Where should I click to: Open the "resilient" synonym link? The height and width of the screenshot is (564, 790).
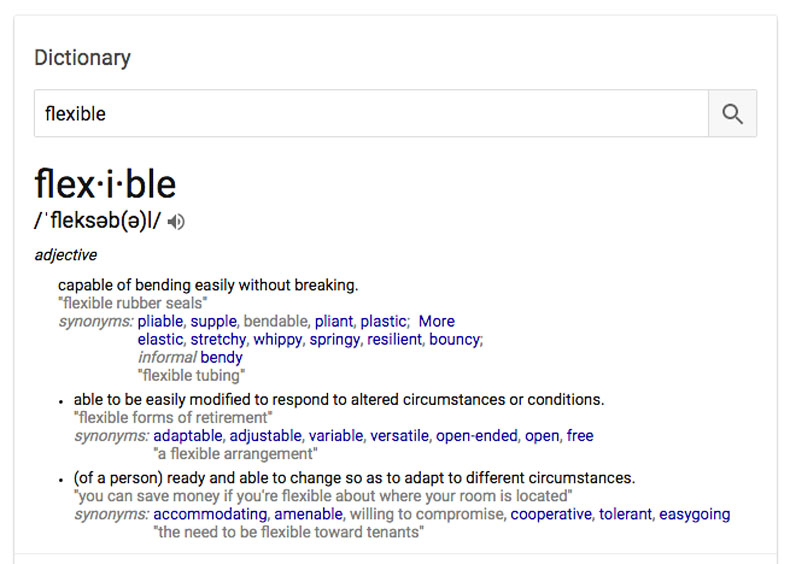coord(395,339)
